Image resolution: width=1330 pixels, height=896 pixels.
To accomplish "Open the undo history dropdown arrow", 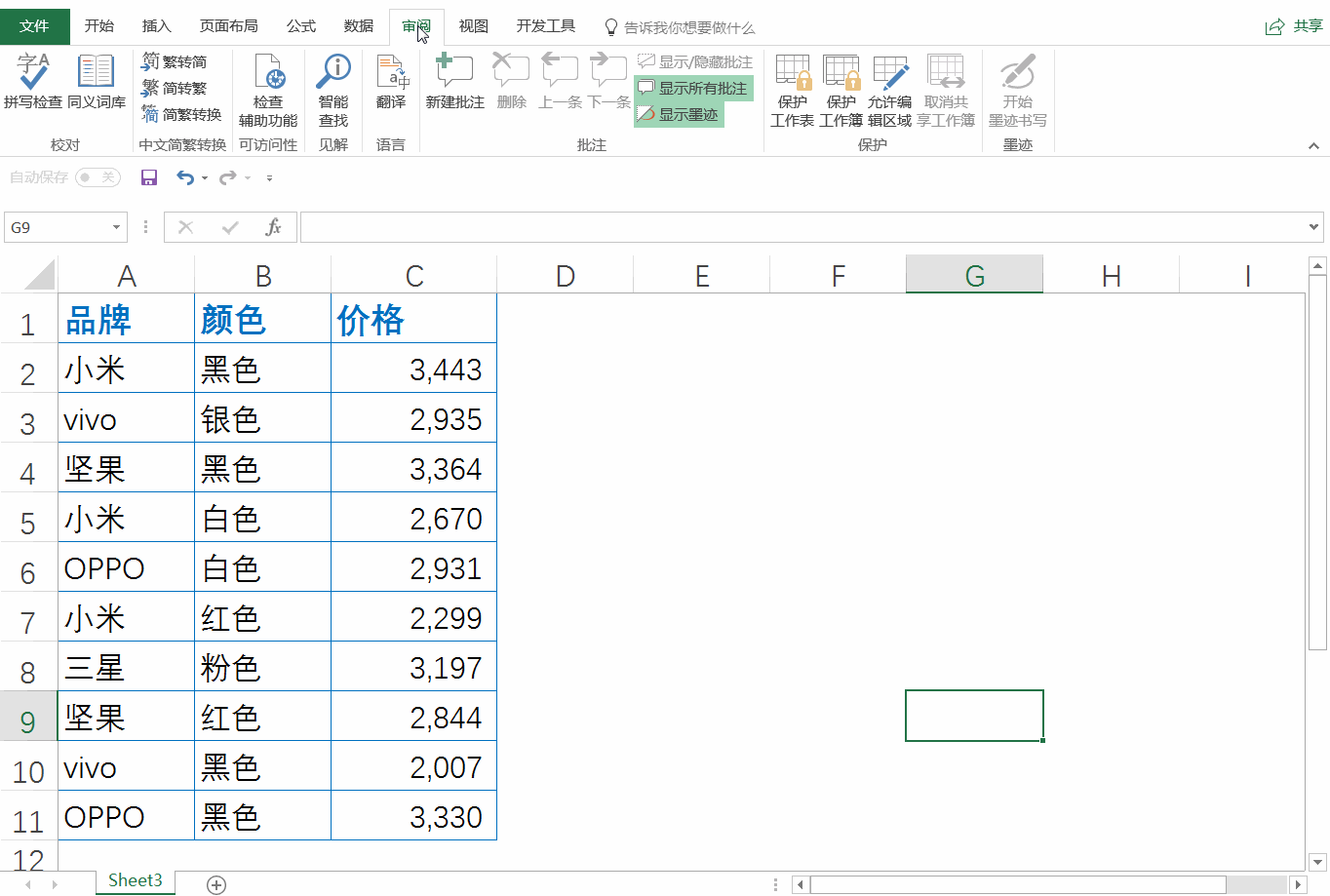I will point(205,177).
